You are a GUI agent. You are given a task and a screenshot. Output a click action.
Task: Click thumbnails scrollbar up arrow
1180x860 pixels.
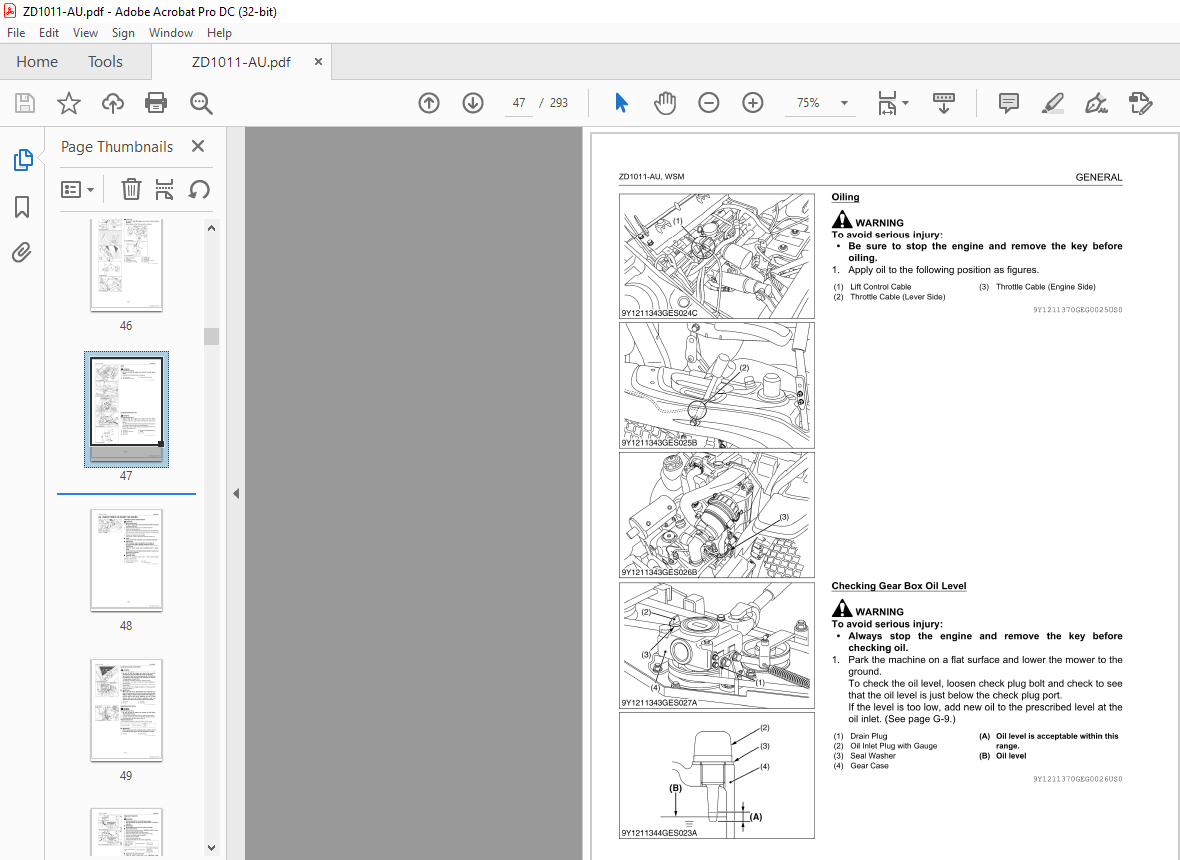211,228
